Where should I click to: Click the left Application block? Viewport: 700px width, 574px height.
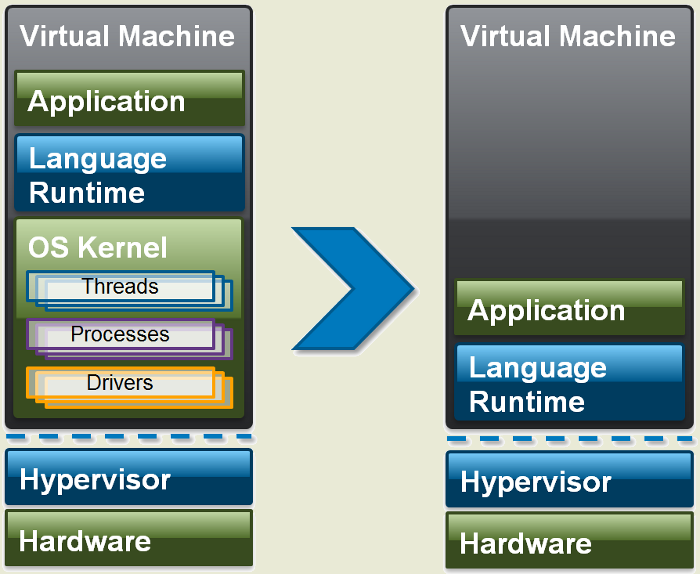pos(129,98)
